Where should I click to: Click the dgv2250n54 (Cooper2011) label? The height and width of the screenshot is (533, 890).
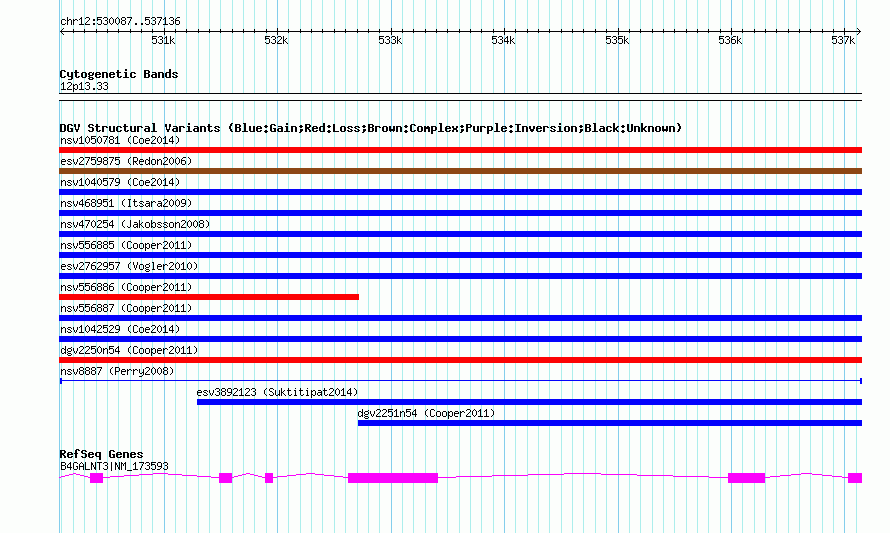[x=129, y=350]
